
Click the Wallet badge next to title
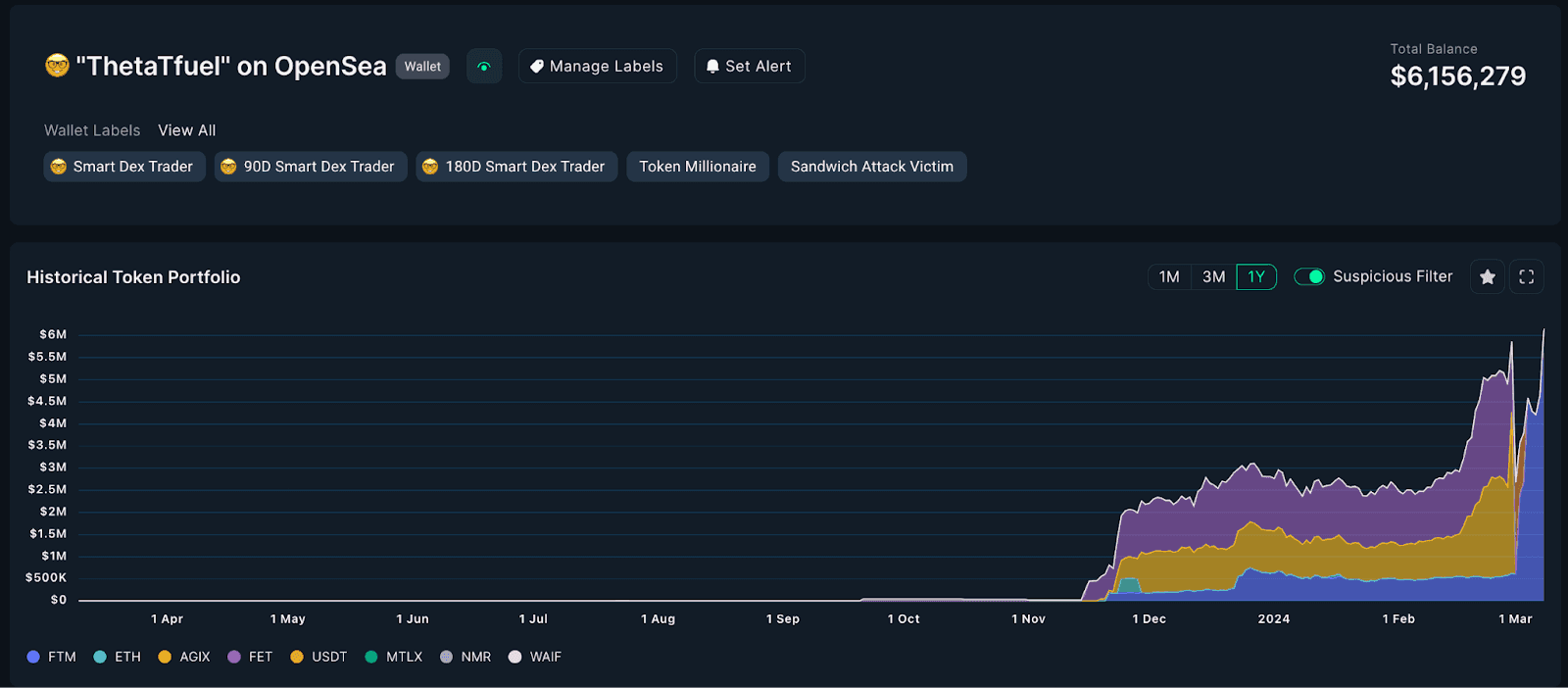[x=422, y=67]
